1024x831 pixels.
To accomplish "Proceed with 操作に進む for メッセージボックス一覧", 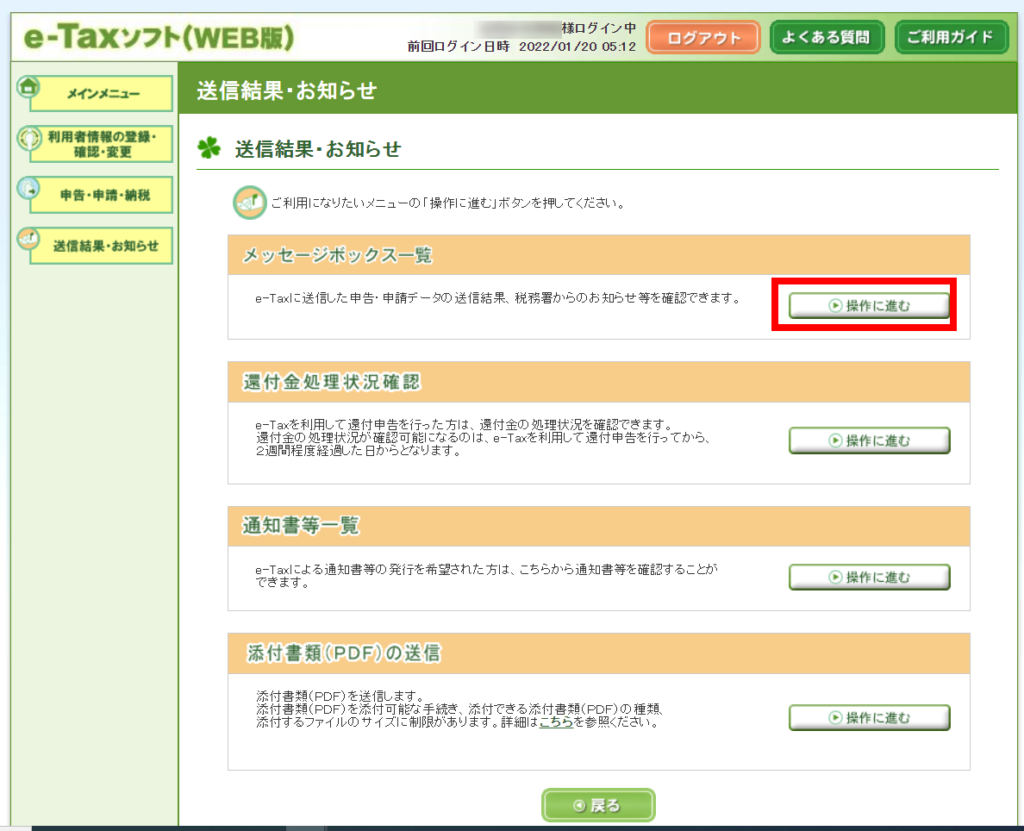I will click(869, 306).
